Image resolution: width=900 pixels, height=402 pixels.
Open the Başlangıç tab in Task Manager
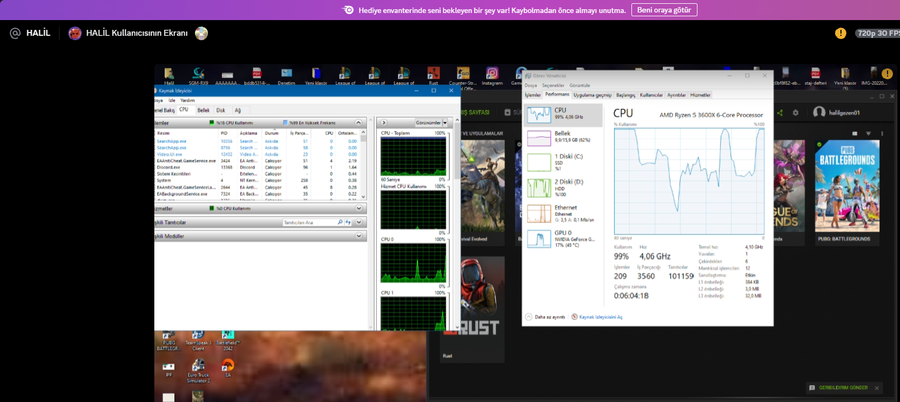626,95
